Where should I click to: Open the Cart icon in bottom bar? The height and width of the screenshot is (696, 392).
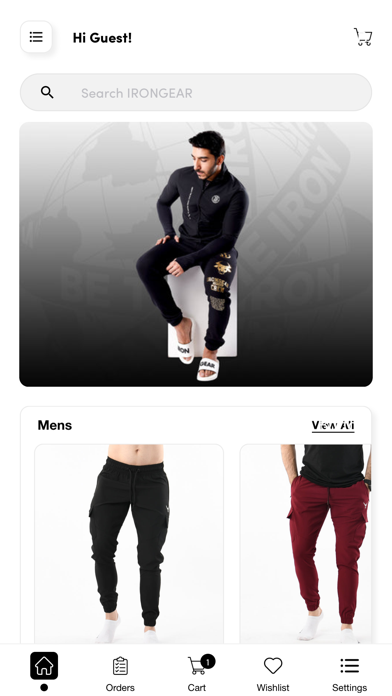[x=197, y=666]
